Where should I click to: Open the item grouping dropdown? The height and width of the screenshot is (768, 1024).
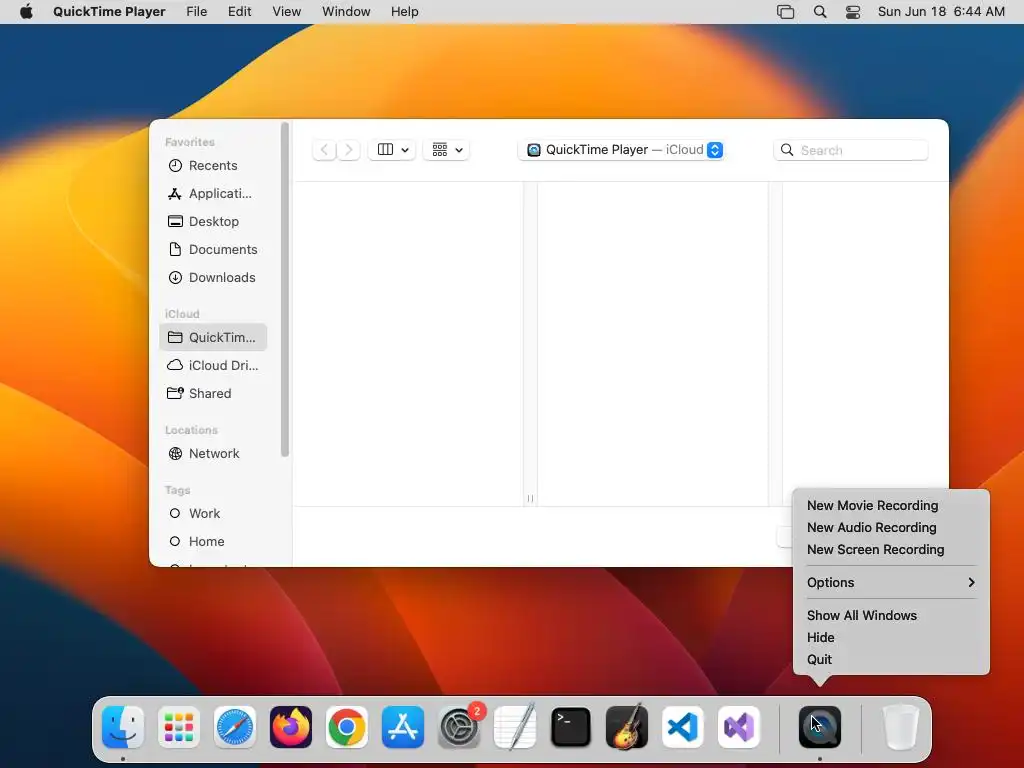[447, 150]
